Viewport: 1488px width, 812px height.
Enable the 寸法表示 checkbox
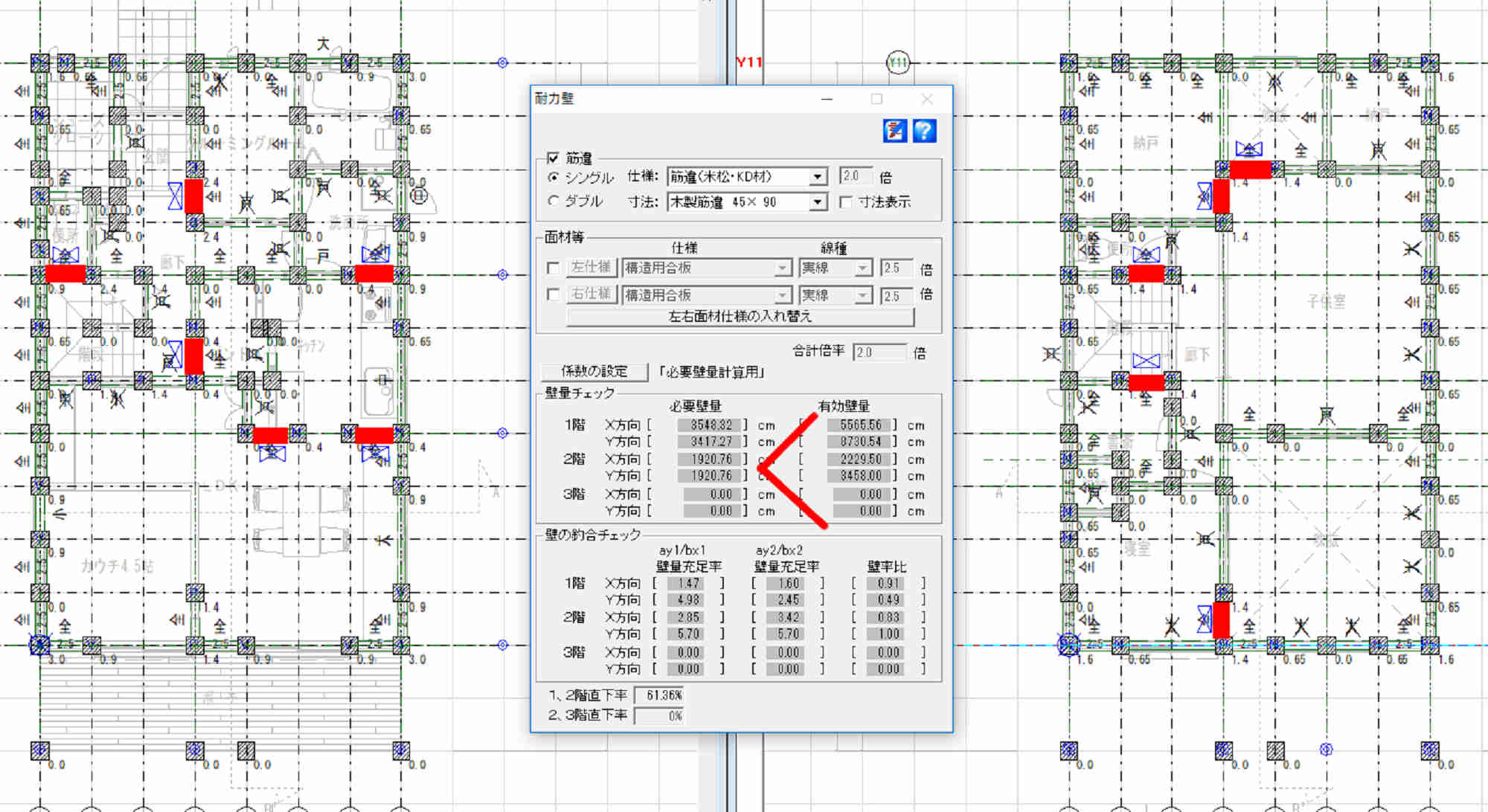click(845, 202)
